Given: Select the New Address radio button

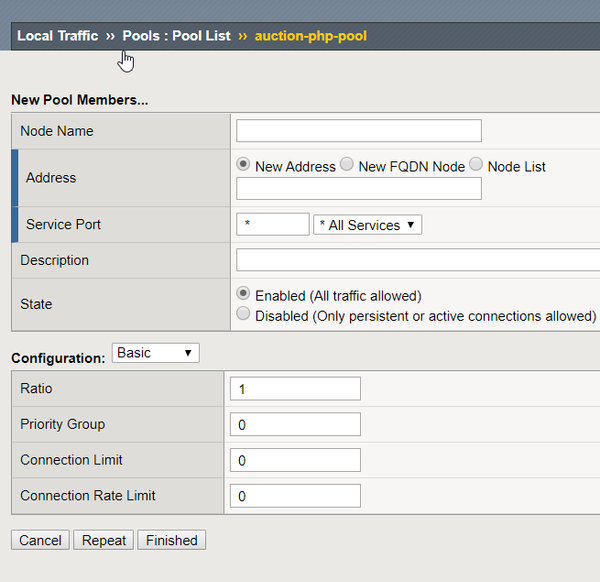Looking at the screenshot, I should [x=243, y=165].
